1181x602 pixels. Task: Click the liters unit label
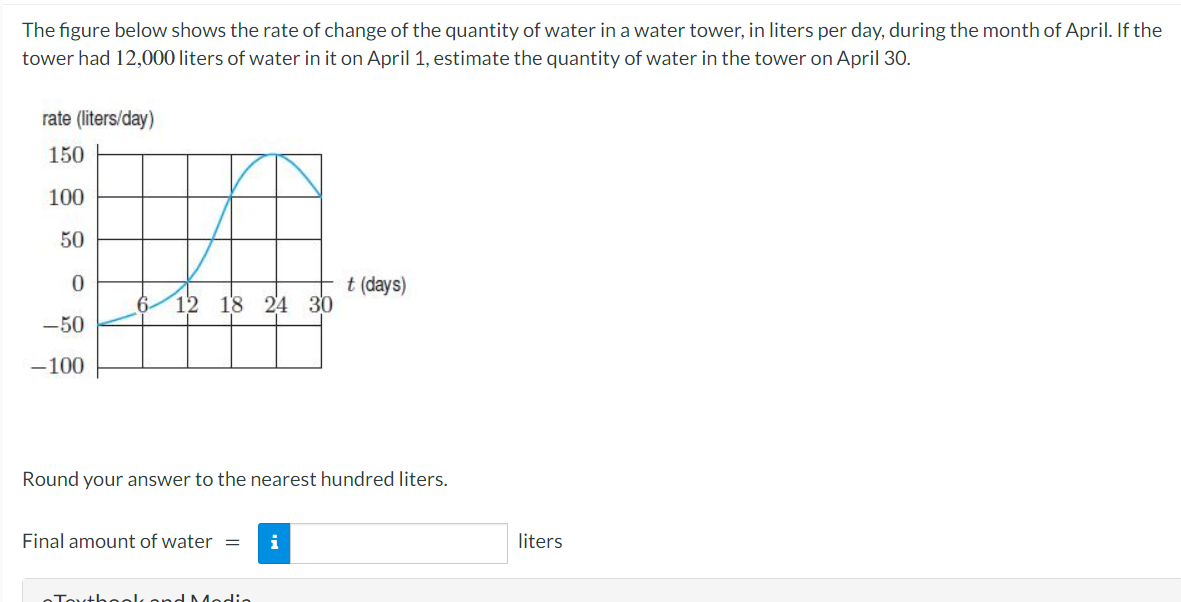coord(540,541)
